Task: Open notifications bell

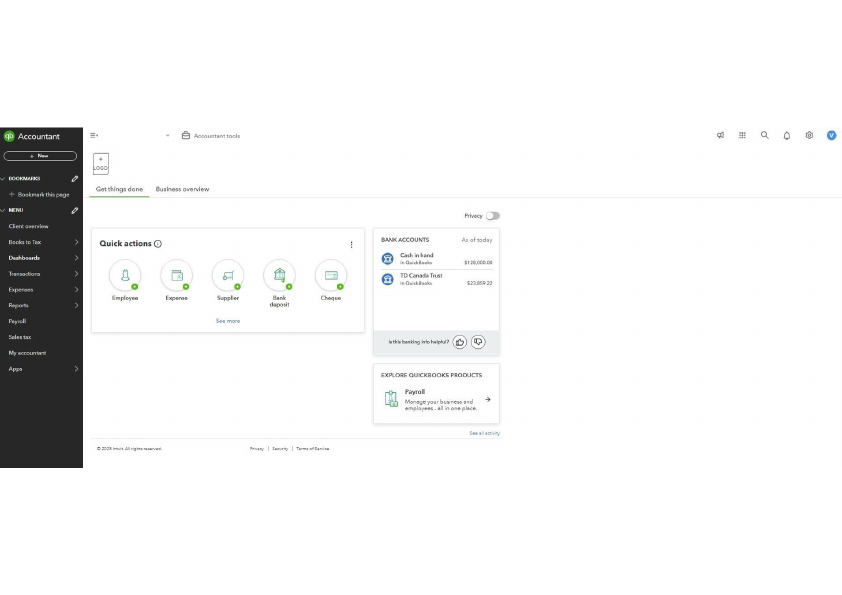Action: (x=787, y=135)
